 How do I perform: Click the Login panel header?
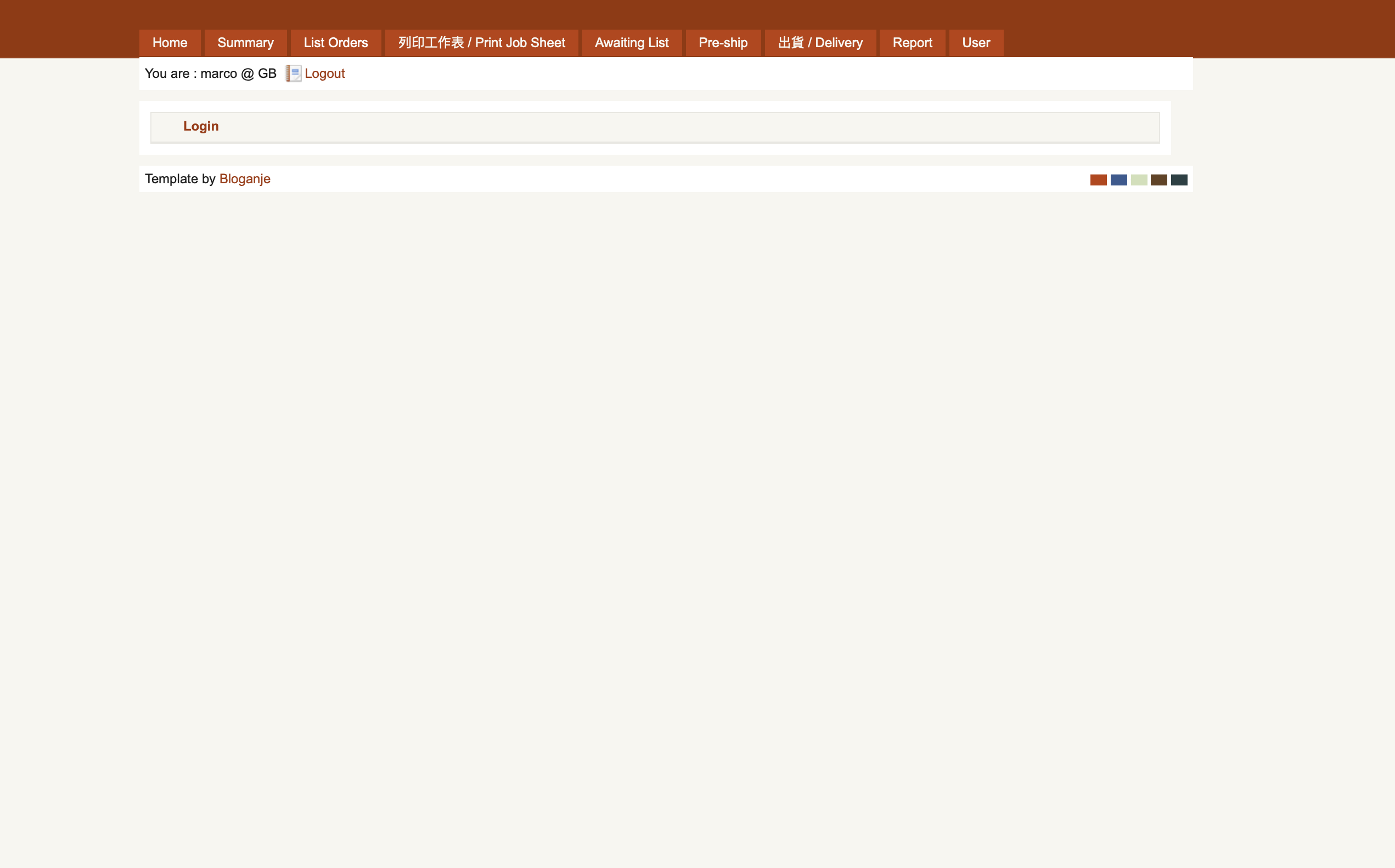click(201, 126)
